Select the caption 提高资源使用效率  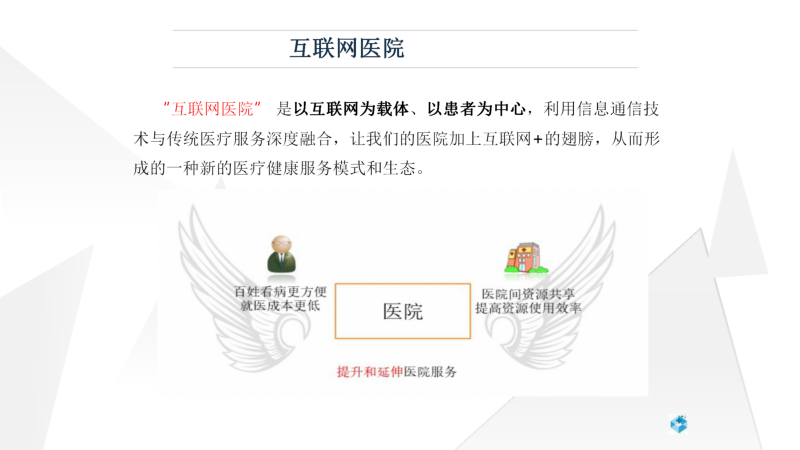click(528, 308)
